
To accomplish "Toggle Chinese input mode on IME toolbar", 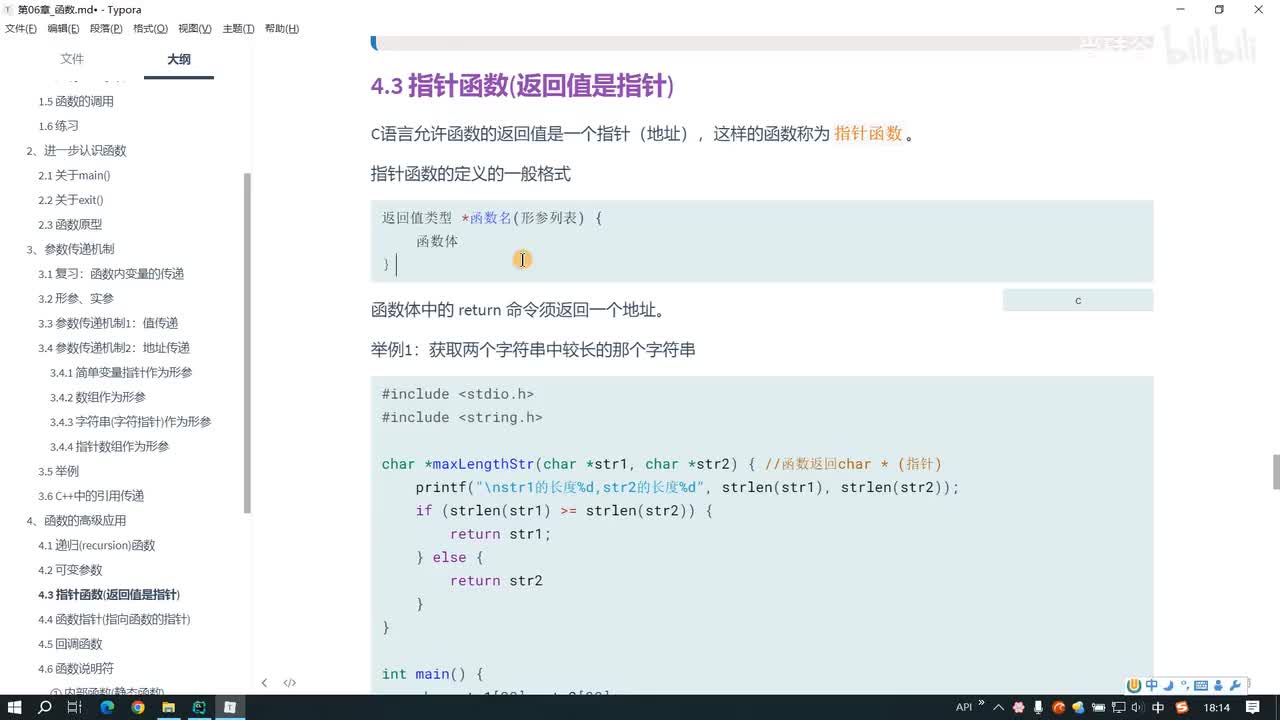I will click(x=1152, y=685).
